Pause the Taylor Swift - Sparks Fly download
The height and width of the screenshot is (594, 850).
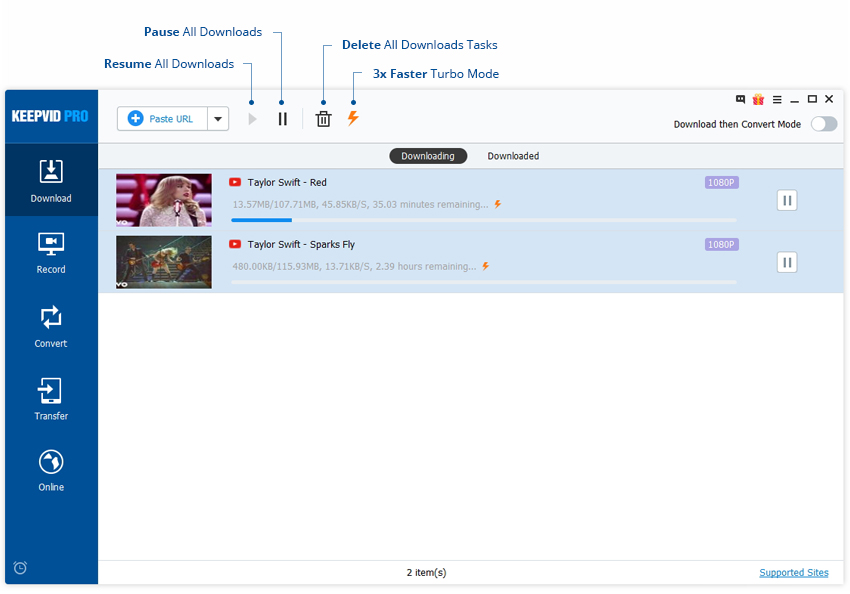click(x=787, y=262)
